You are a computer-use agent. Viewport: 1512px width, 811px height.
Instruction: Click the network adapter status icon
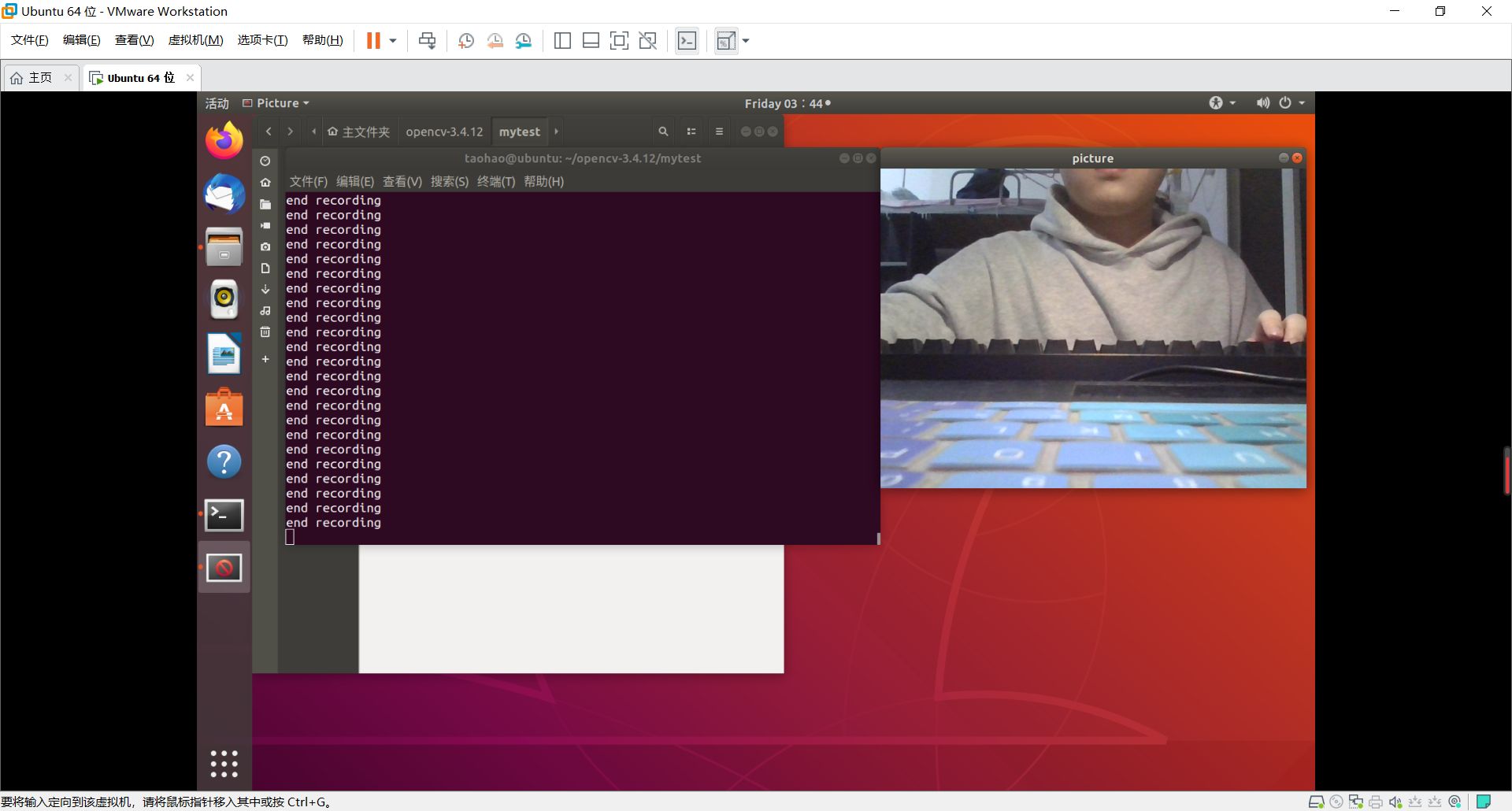click(x=1356, y=802)
